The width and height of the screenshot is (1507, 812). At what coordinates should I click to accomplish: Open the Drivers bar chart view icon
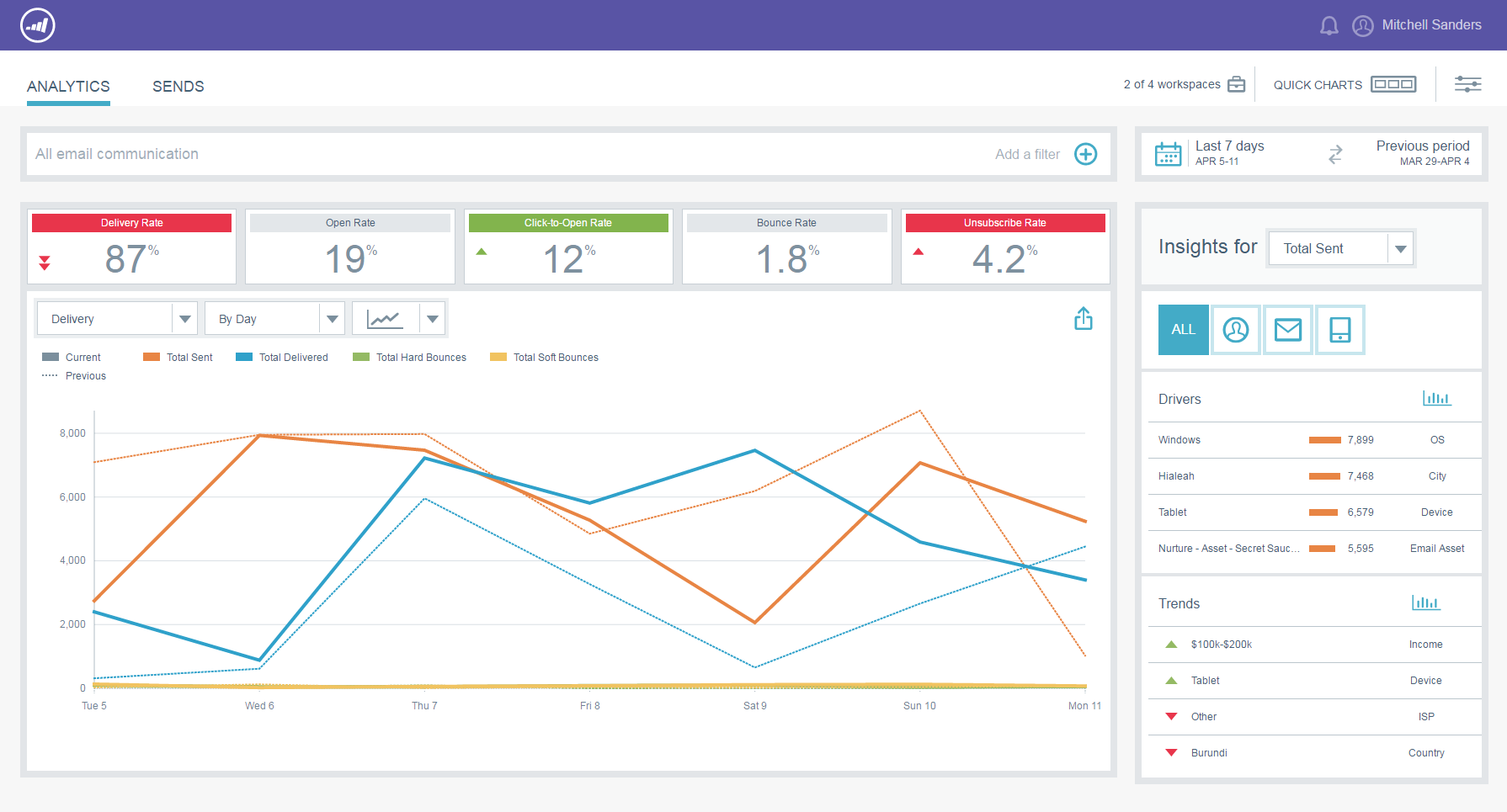click(x=1436, y=398)
